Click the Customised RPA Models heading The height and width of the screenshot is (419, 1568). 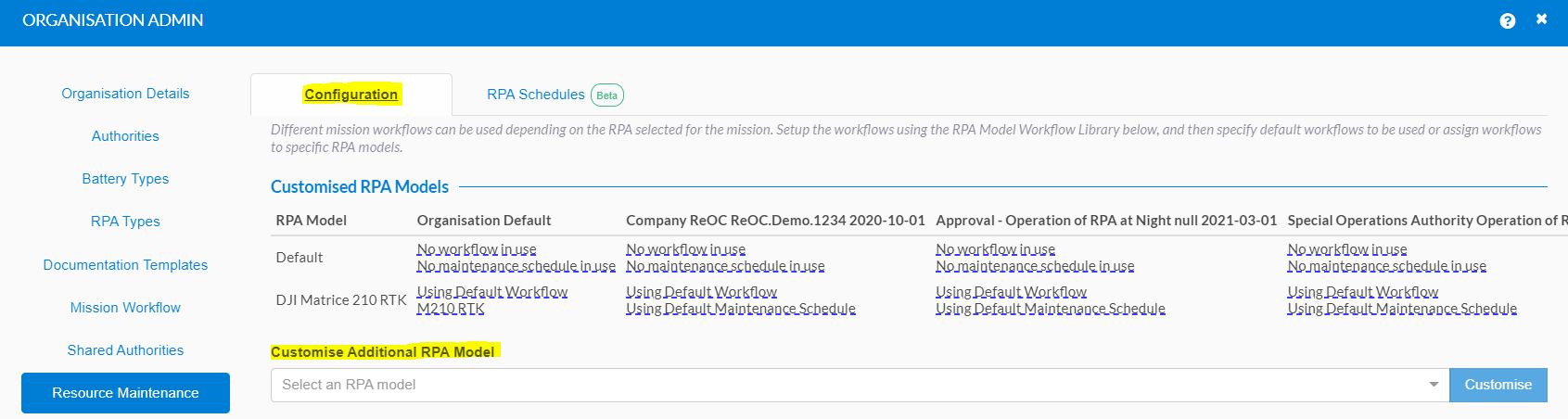360,187
